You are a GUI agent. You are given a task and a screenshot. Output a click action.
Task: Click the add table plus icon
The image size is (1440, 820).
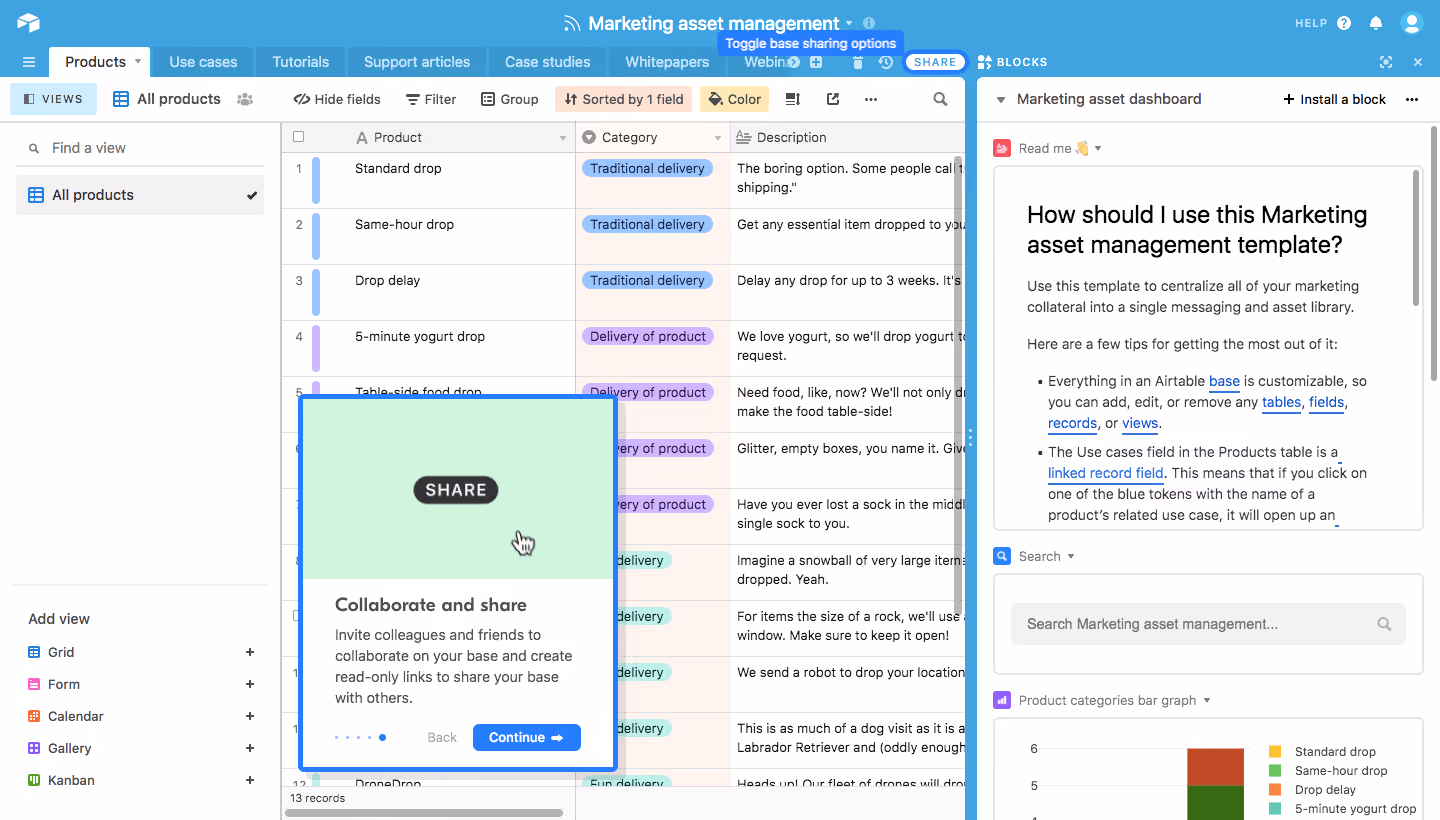coord(816,62)
